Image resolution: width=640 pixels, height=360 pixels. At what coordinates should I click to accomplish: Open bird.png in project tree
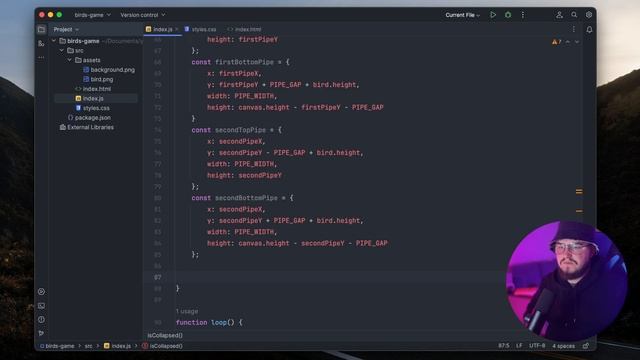pos(102,79)
